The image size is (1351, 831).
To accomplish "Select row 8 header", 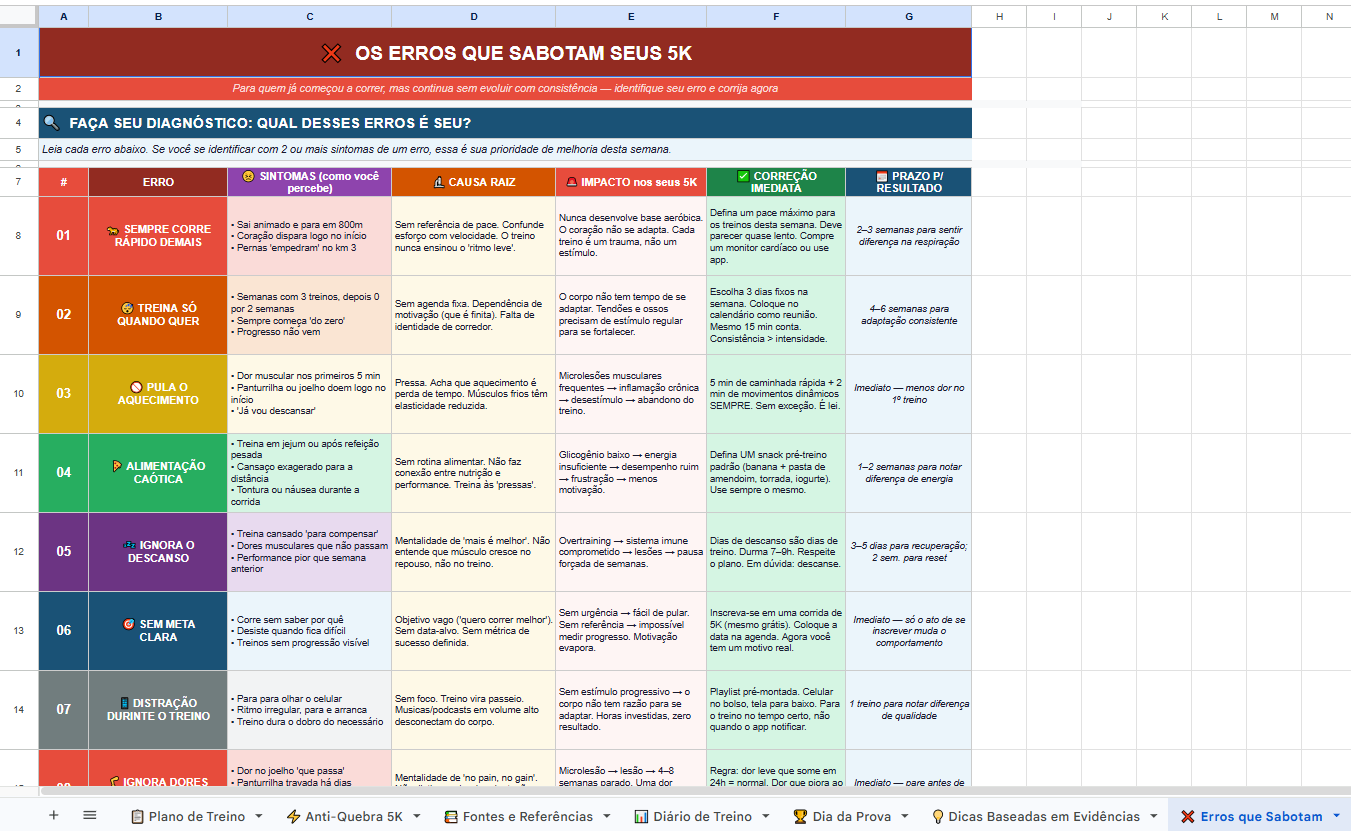I will [19, 236].
